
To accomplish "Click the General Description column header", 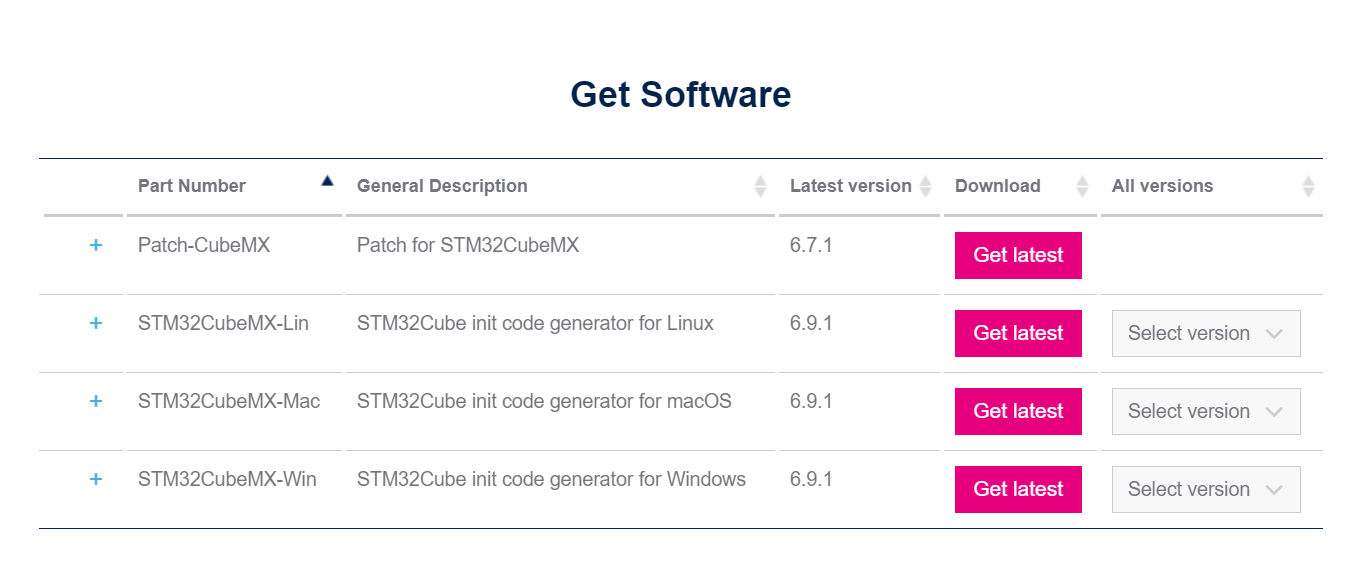I will [442, 186].
